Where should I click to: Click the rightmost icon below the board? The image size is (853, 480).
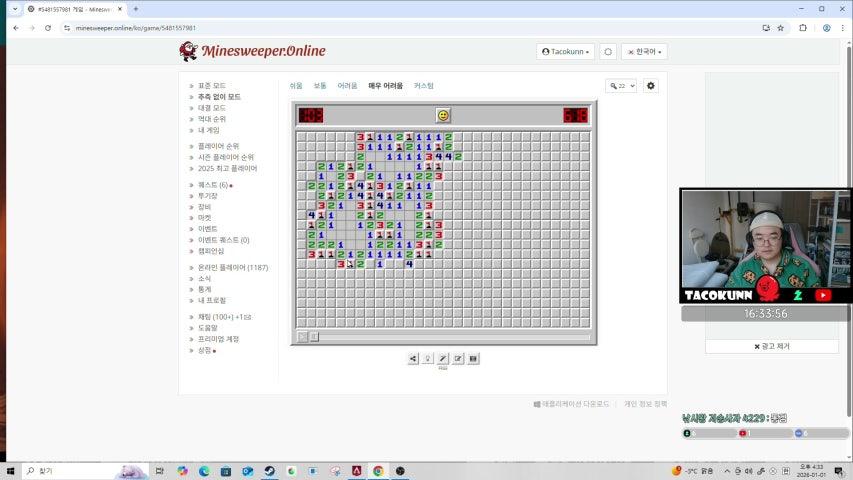click(473, 359)
